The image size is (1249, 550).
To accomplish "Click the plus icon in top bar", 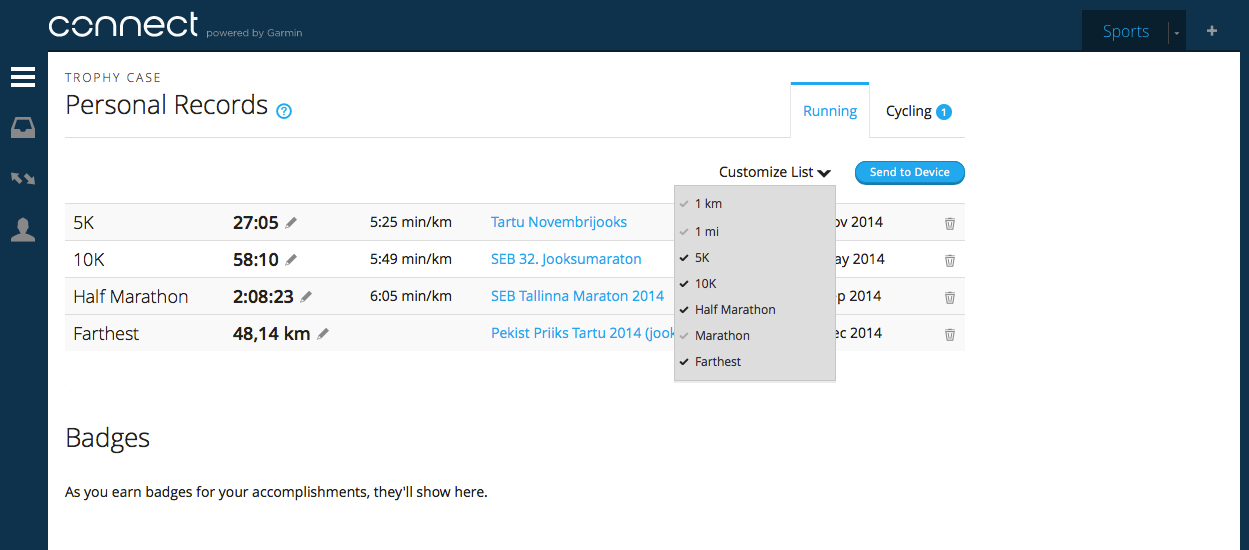I will pyautogui.click(x=1212, y=31).
